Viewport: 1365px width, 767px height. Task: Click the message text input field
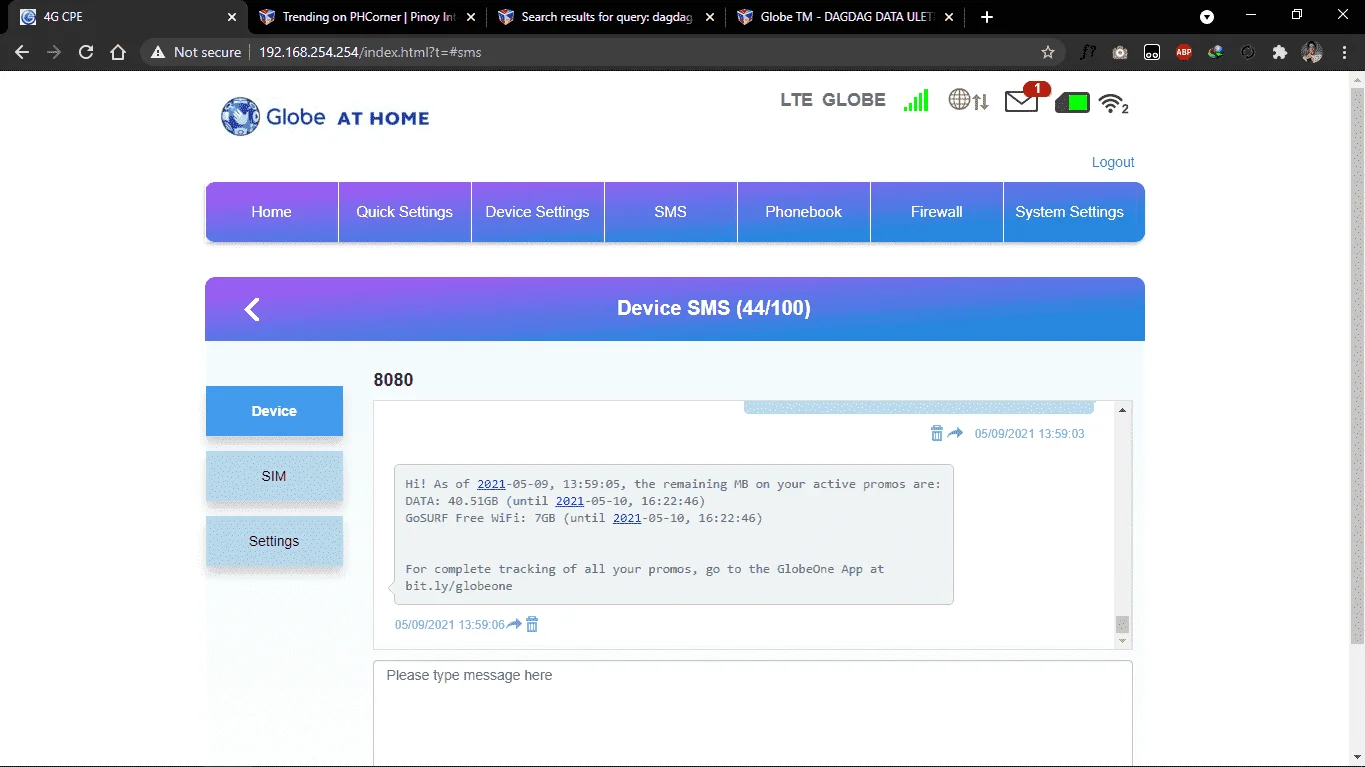753,713
